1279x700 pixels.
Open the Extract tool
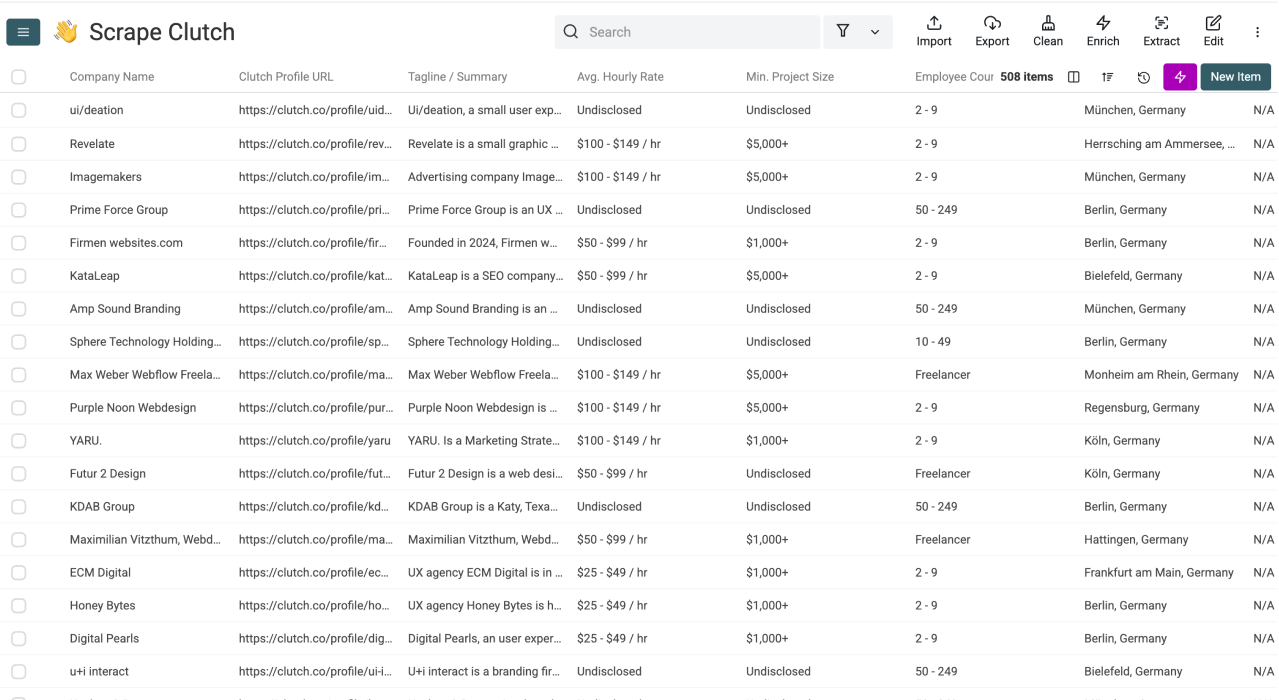1160,23
